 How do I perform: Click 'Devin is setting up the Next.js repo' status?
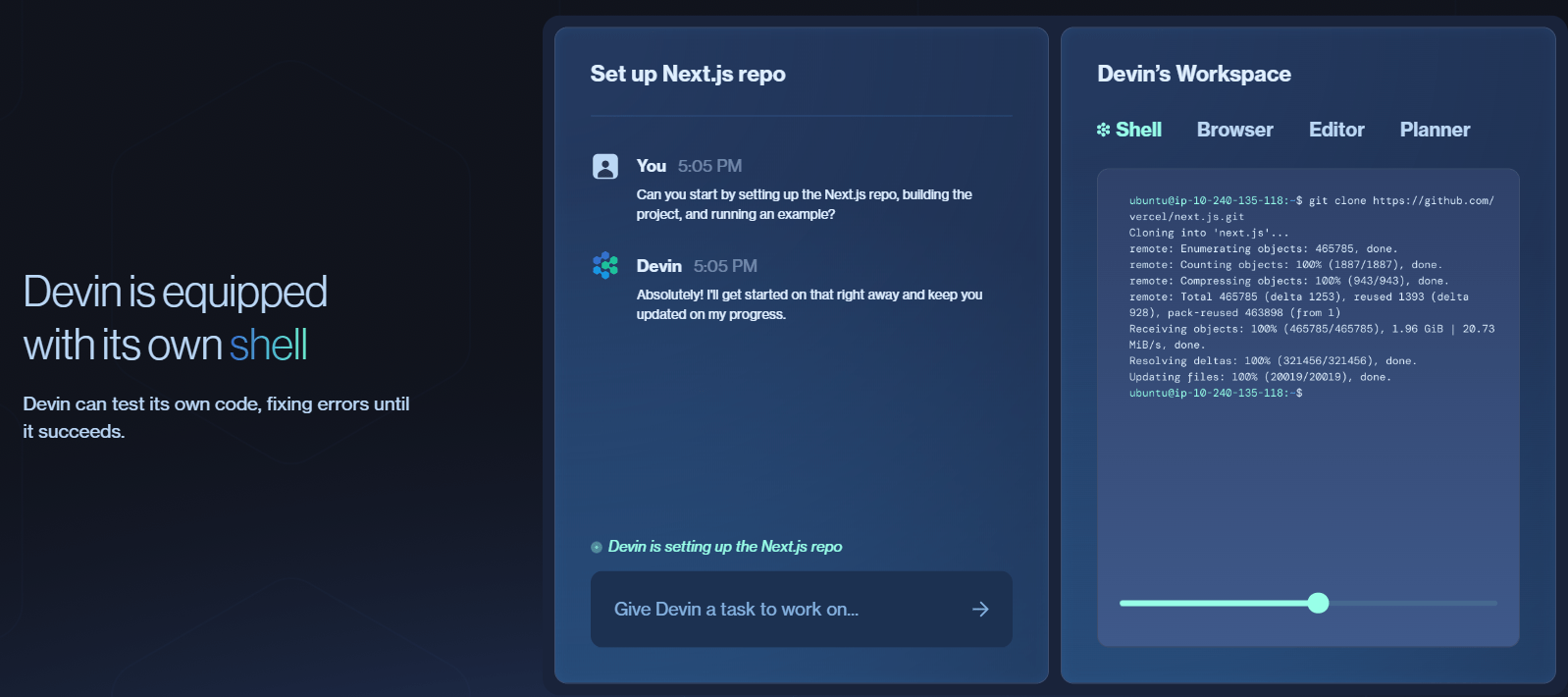click(x=724, y=547)
